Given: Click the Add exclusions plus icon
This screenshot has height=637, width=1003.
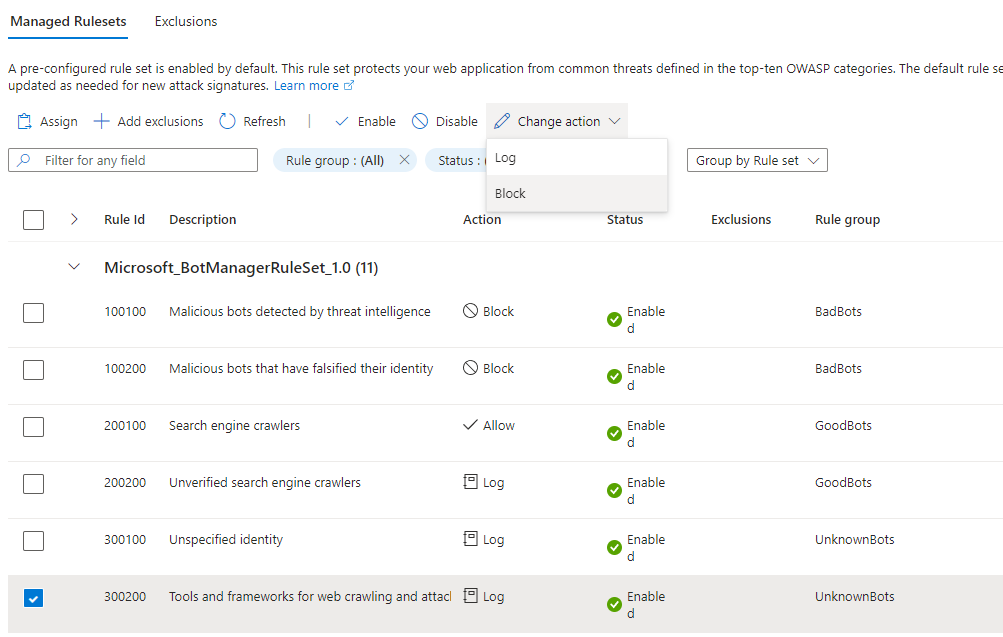Looking at the screenshot, I should 101,121.
